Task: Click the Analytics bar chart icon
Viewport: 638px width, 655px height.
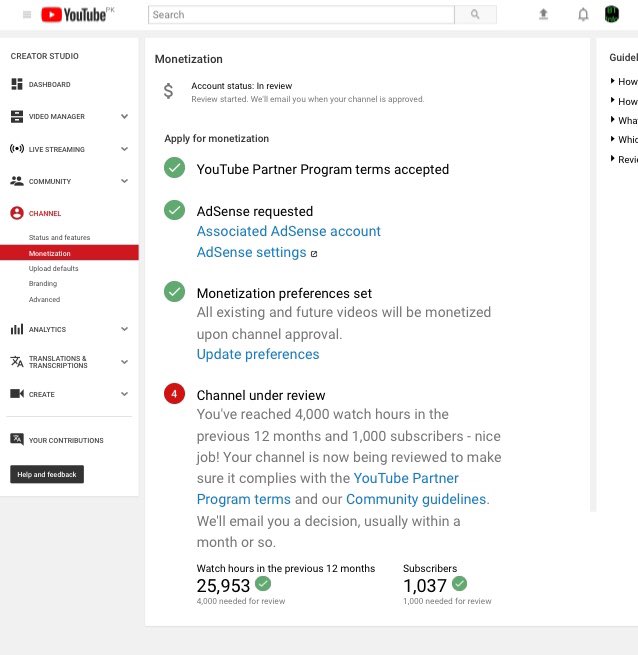Action: coord(17,329)
